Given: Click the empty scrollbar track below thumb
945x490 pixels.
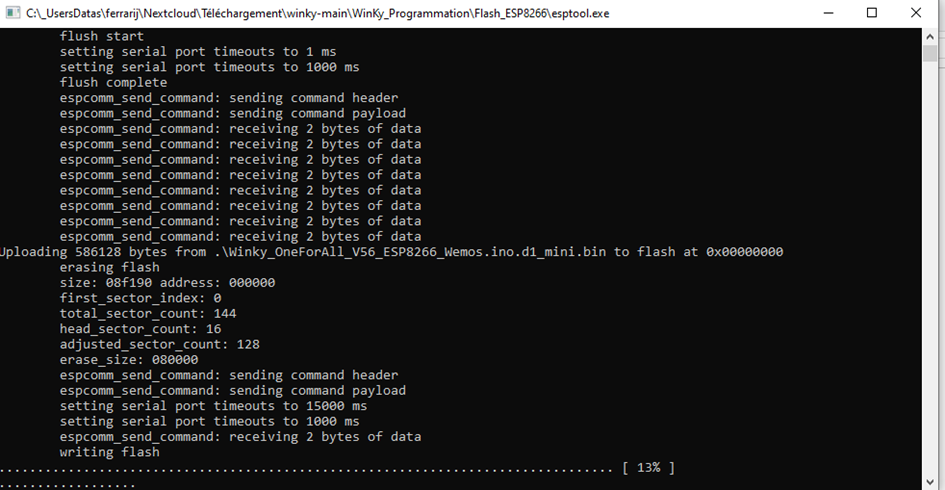Looking at the screenshot, I should pyautogui.click(x=929, y=268).
